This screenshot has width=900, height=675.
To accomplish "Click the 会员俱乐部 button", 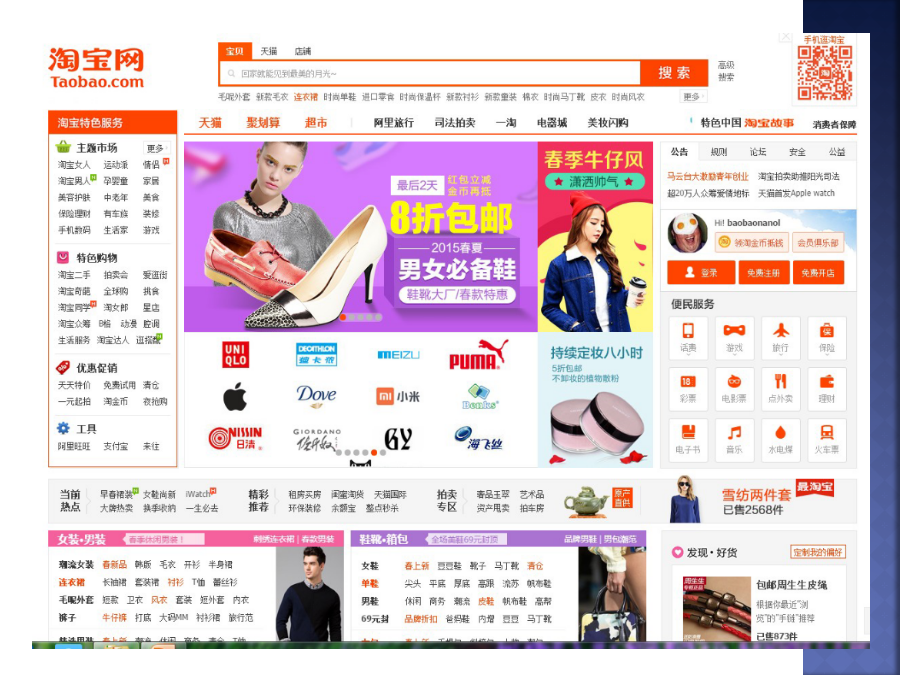I will coord(817,243).
